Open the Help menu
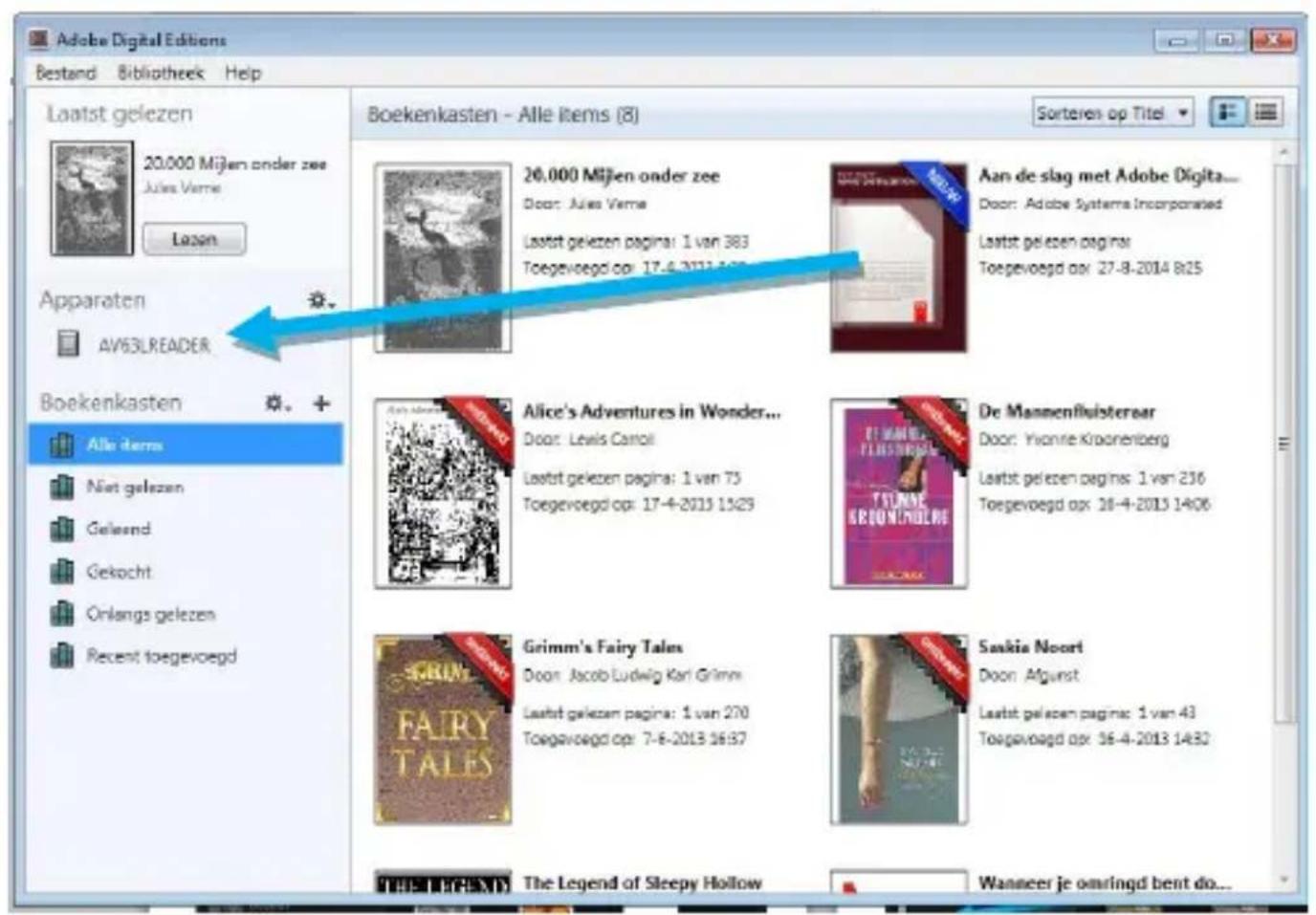The image size is (1316, 915). point(243,73)
